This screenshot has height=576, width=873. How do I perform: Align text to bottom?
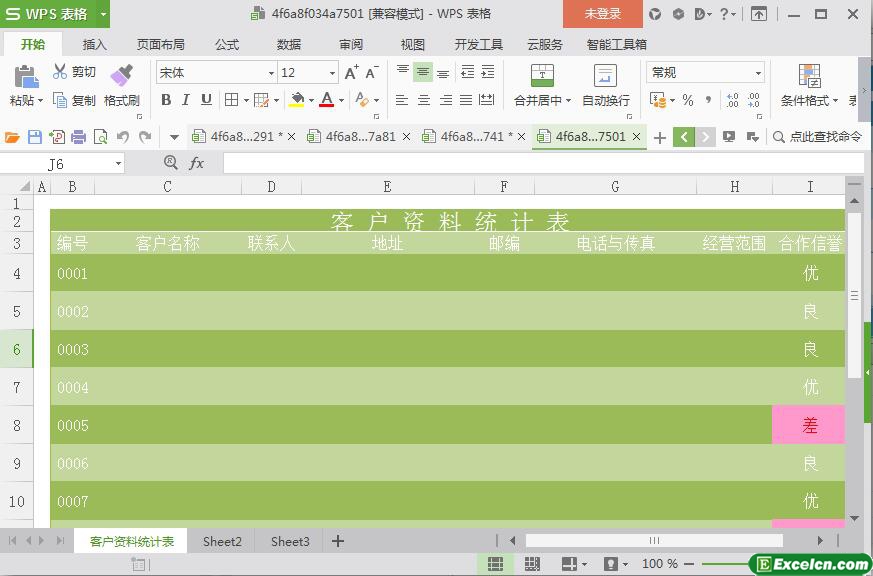[443, 72]
